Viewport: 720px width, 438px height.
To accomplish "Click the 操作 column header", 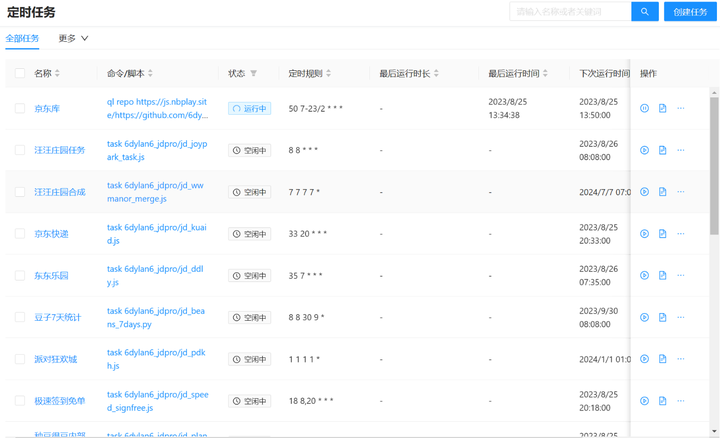I will (x=648, y=73).
